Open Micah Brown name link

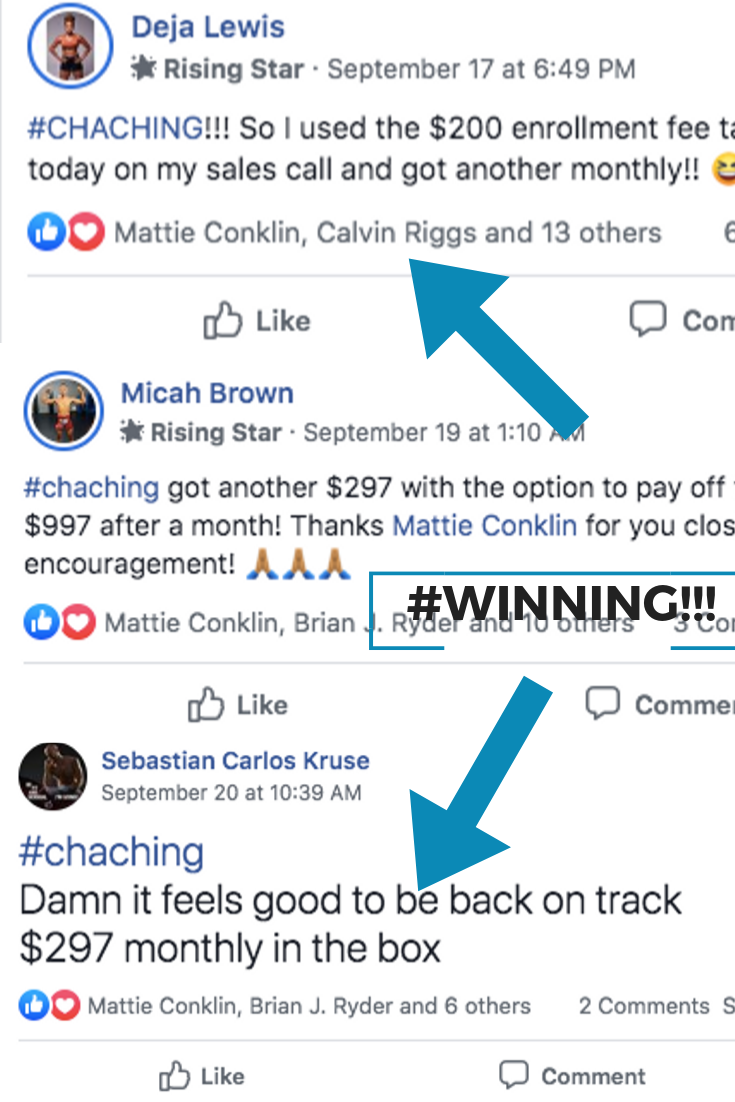(207, 393)
